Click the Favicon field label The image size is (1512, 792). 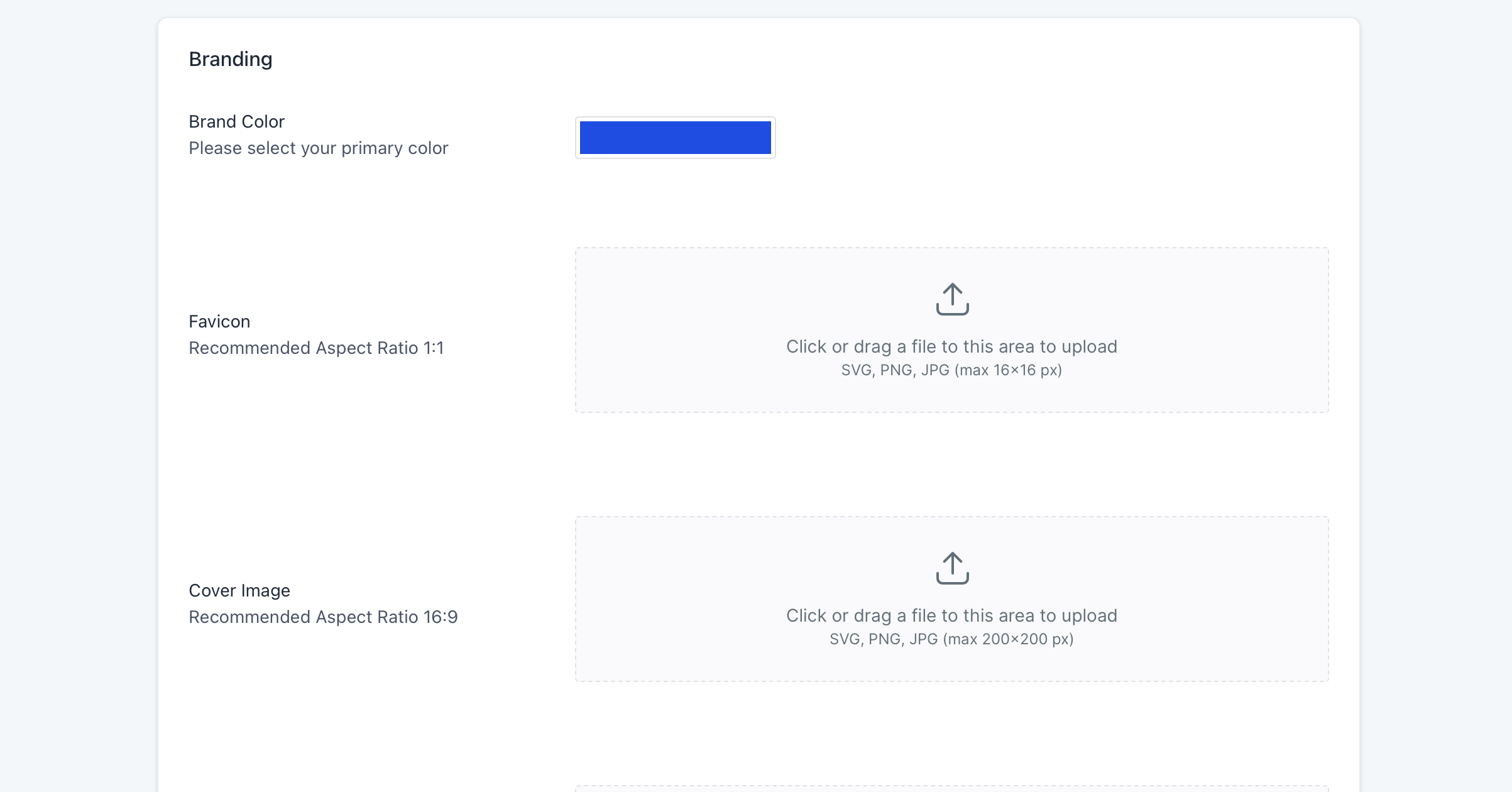[219, 321]
